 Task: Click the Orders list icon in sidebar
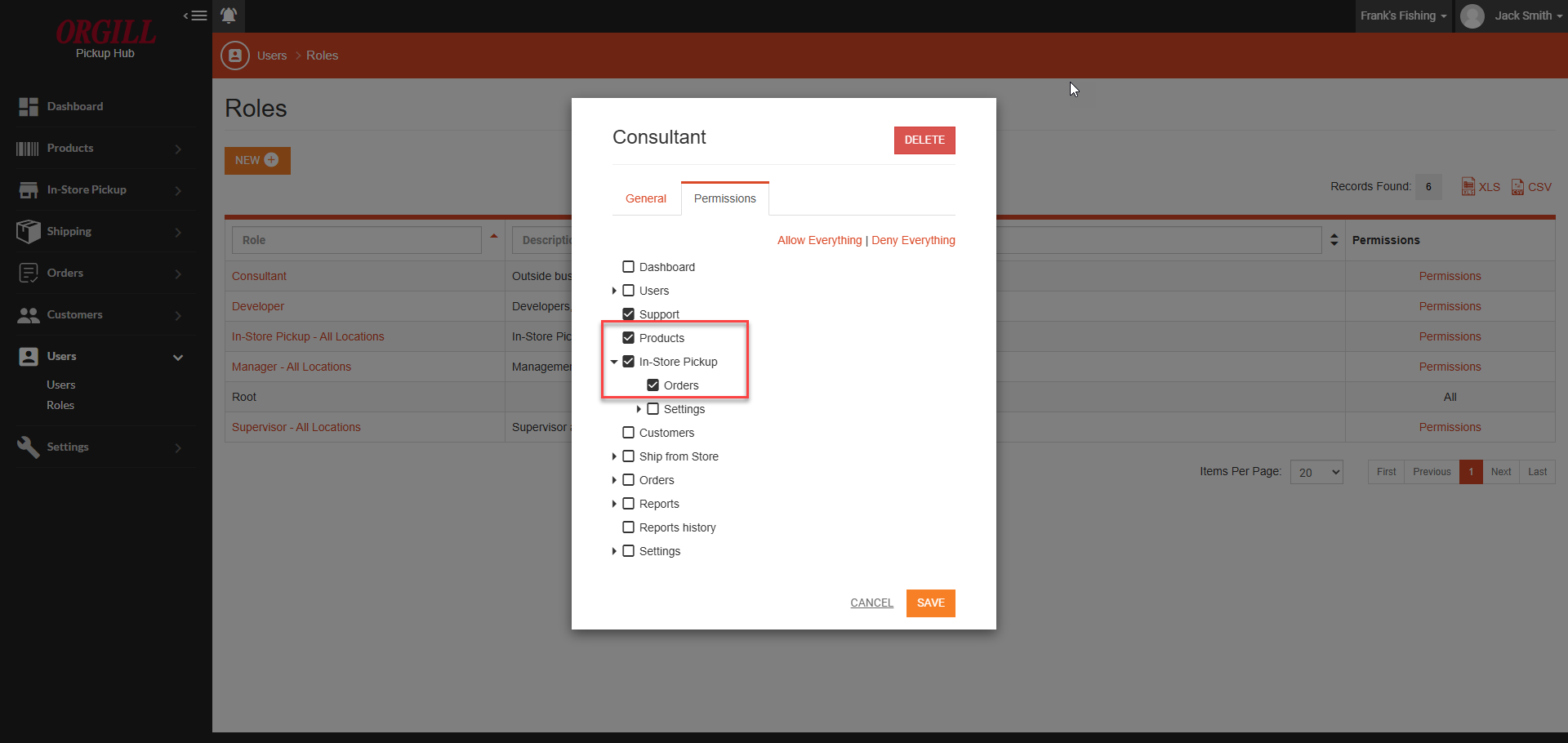point(29,274)
